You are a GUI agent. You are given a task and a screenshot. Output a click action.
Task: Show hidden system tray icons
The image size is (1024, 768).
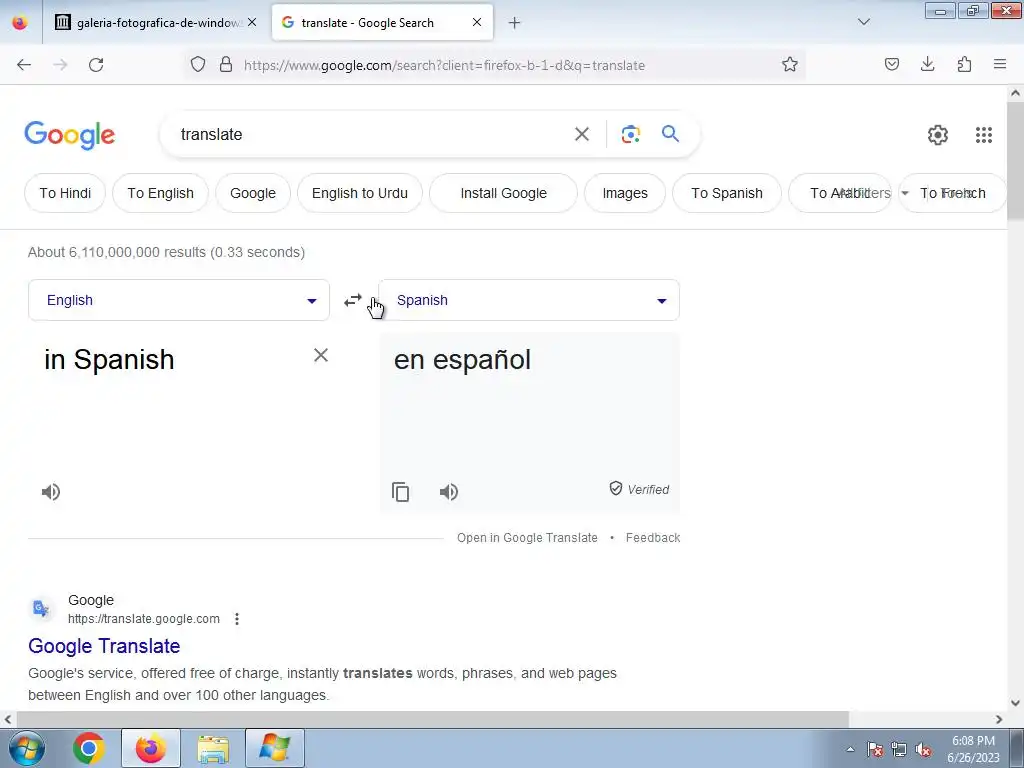click(x=850, y=749)
